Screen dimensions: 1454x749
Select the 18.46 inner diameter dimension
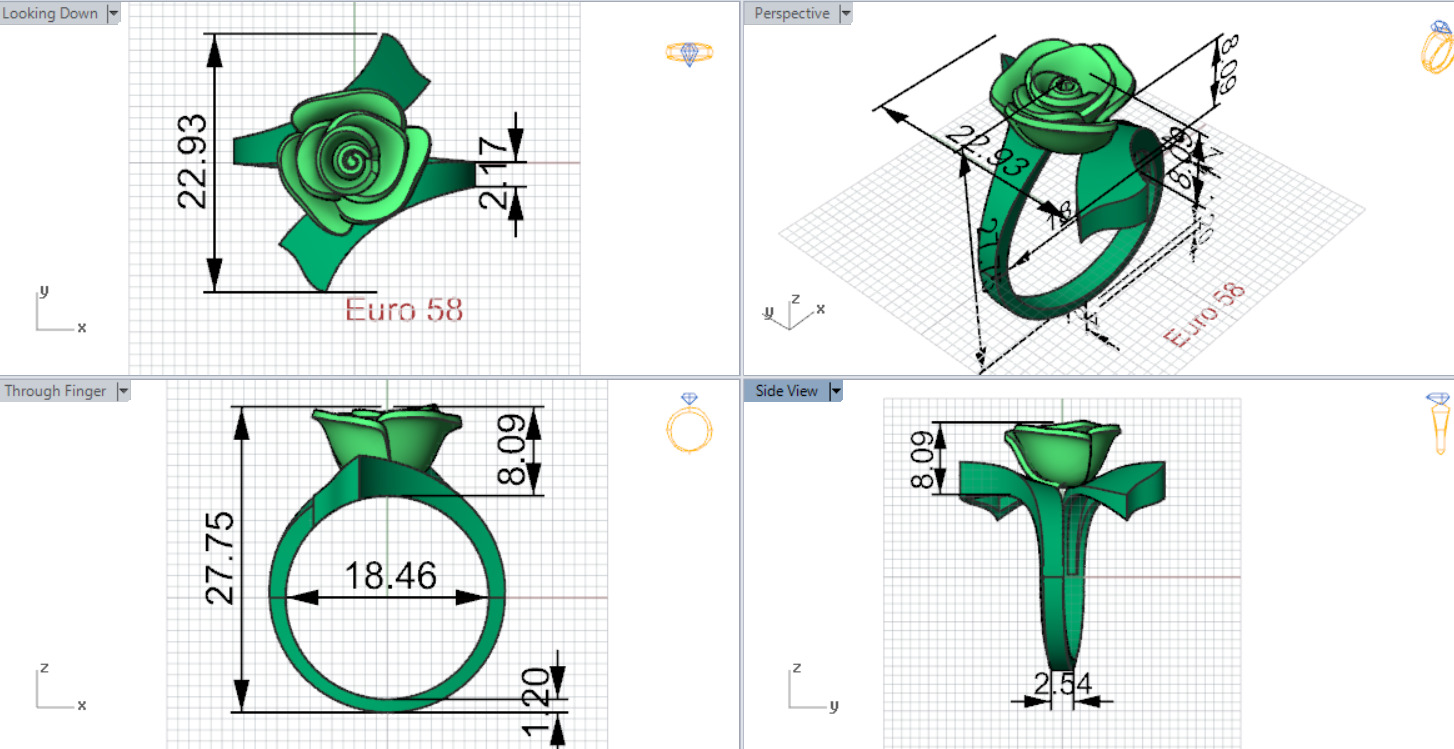click(391, 575)
